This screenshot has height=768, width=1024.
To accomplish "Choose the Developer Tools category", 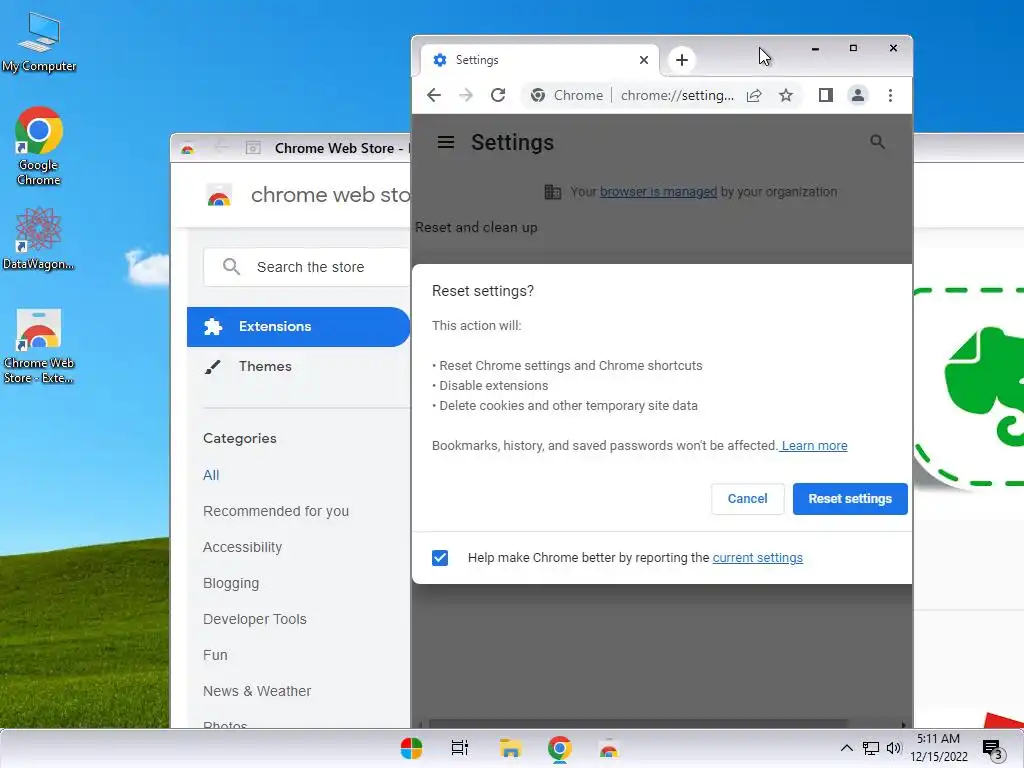I will 255,619.
